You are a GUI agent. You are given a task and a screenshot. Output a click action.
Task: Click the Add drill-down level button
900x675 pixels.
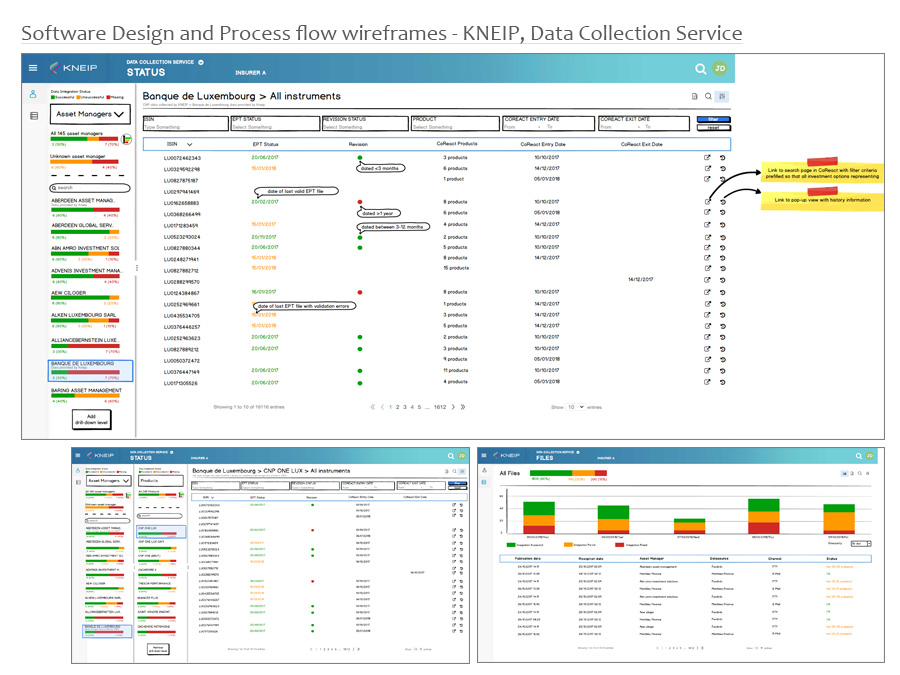pos(91,419)
